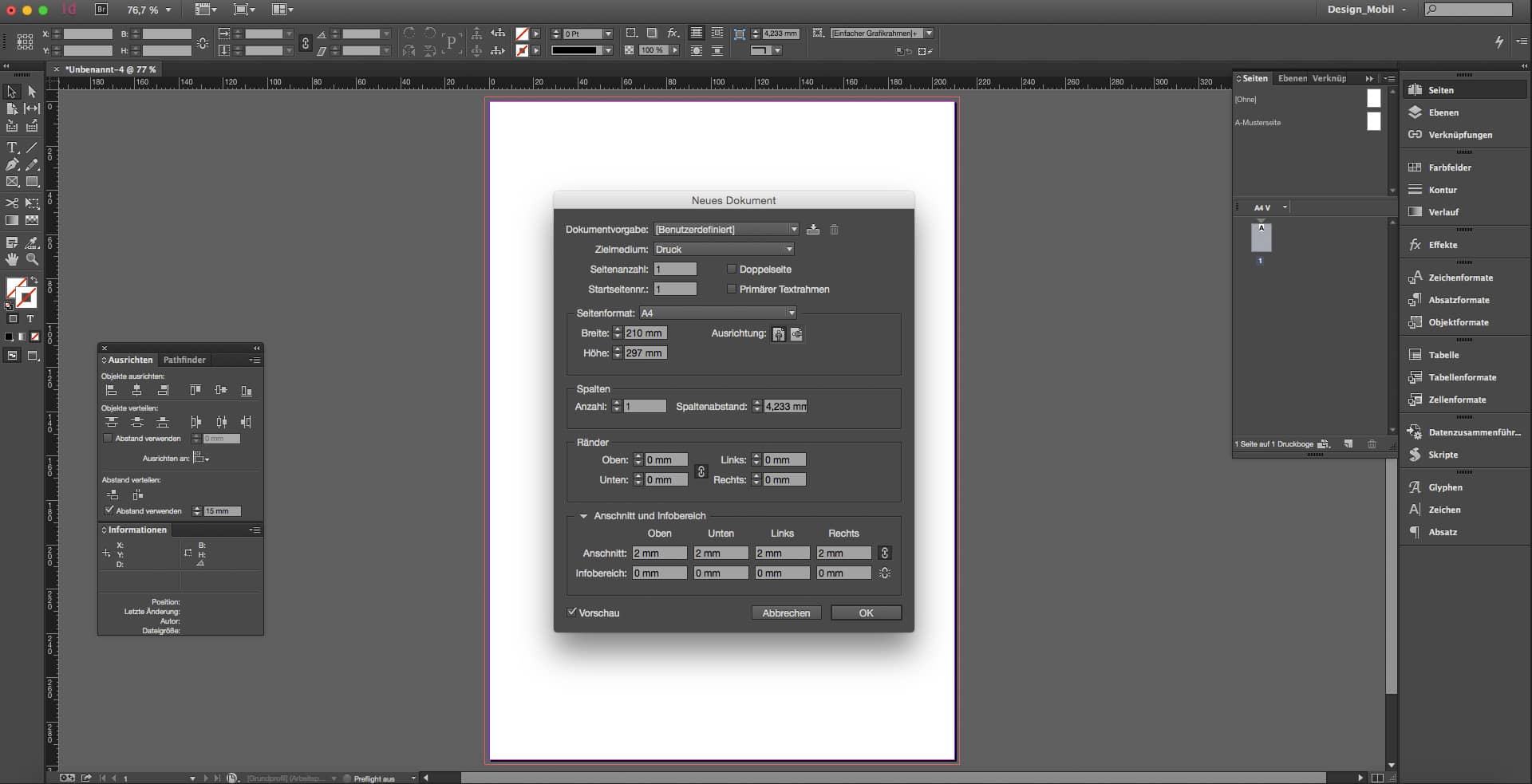Switch to the Ebenen tab
This screenshot has width=1532, height=784.
[x=1292, y=78]
